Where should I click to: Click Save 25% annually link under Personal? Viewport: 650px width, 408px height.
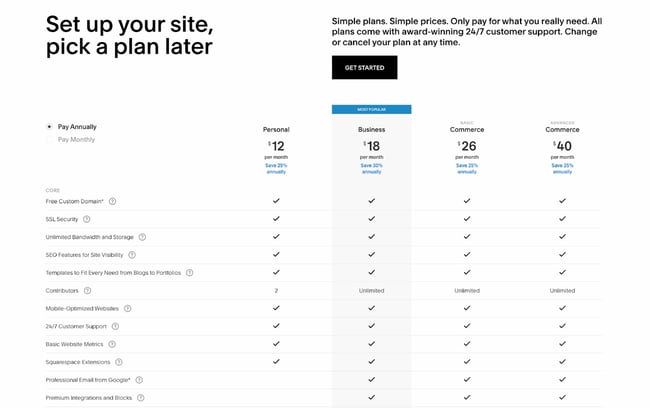point(276,168)
